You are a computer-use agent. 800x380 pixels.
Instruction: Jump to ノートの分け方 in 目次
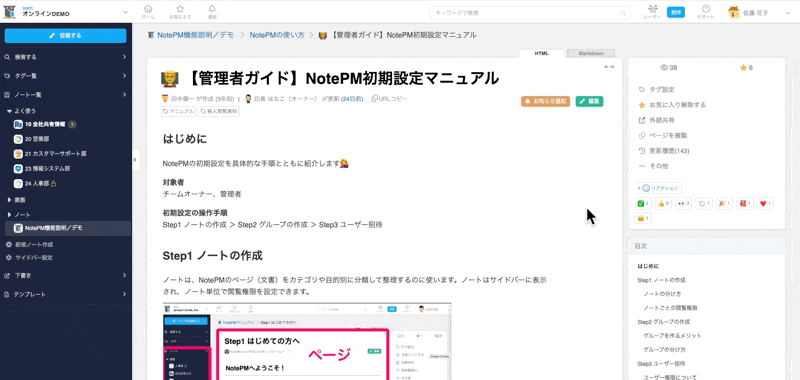[x=662, y=294]
